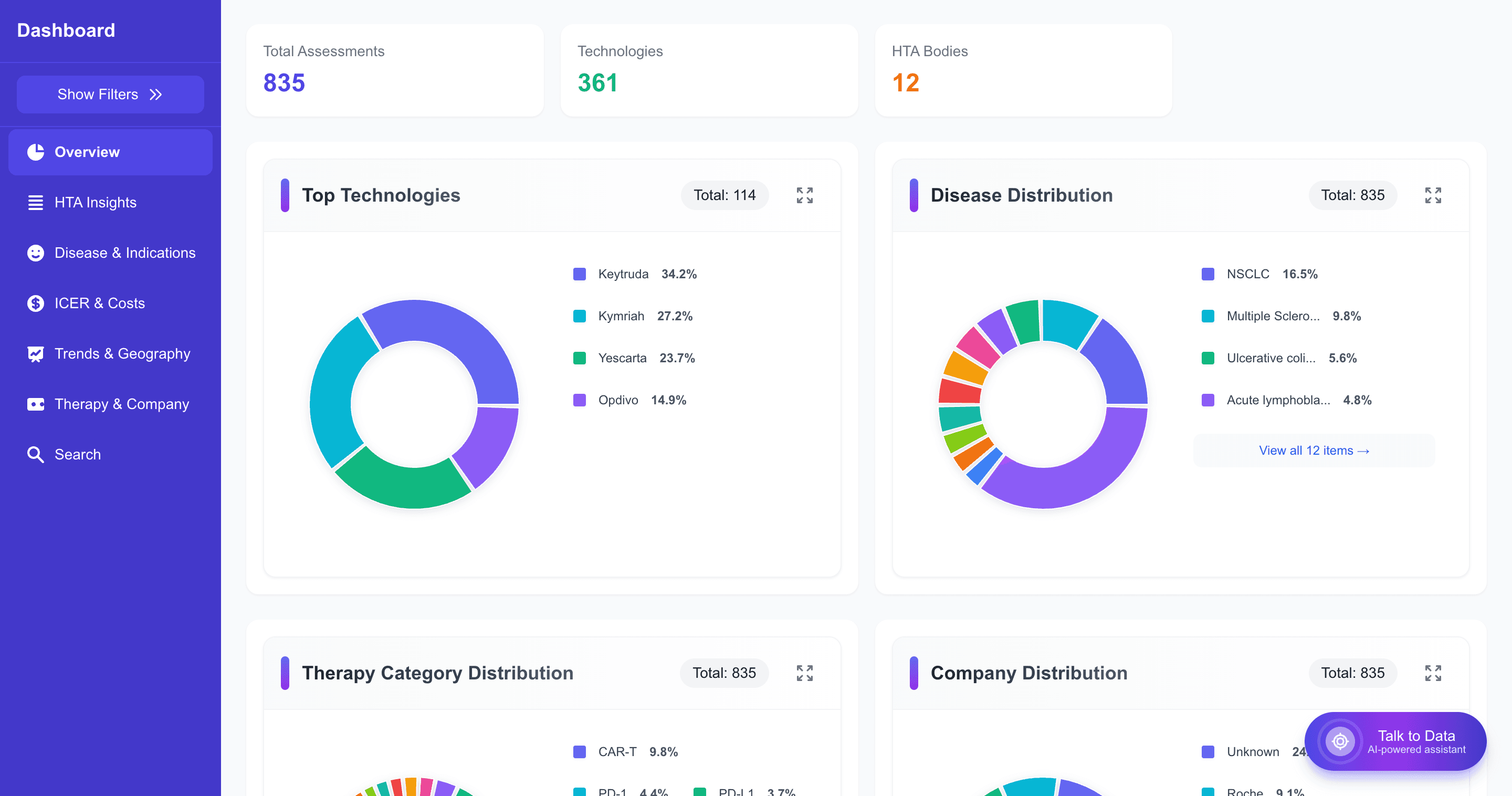The width and height of the screenshot is (1512, 796).
Task: Click the Disease & Indications face icon
Action: point(36,253)
